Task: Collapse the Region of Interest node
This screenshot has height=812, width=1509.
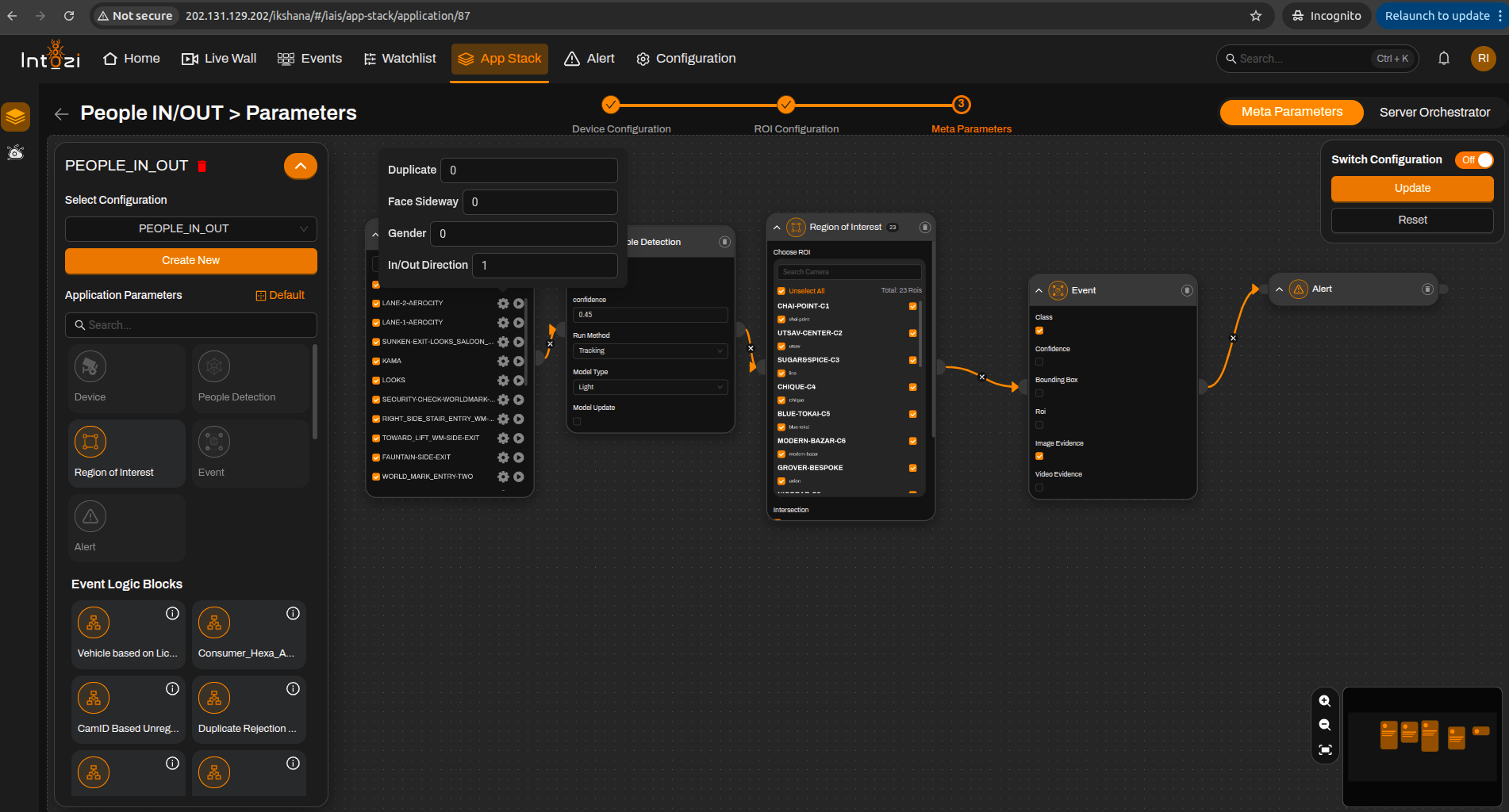Action: [777, 228]
